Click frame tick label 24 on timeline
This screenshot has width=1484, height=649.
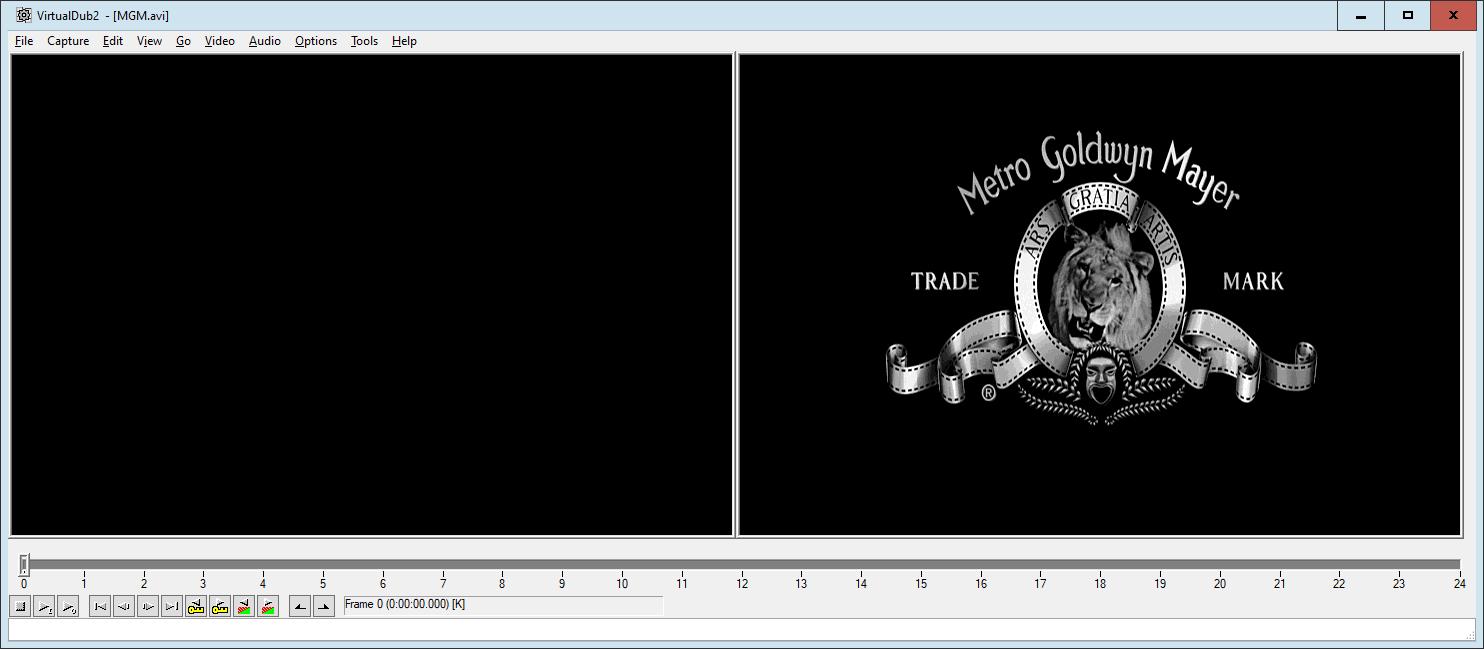[1459, 584]
